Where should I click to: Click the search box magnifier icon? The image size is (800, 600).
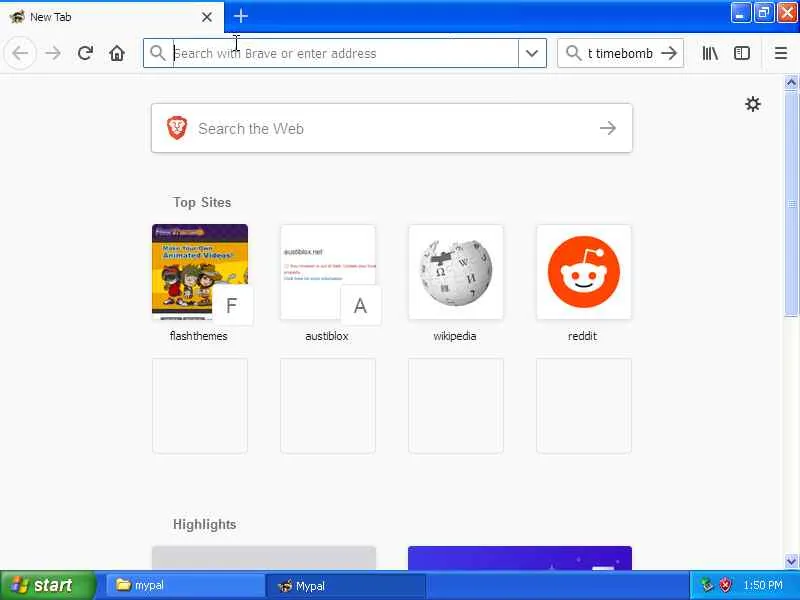click(573, 53)
